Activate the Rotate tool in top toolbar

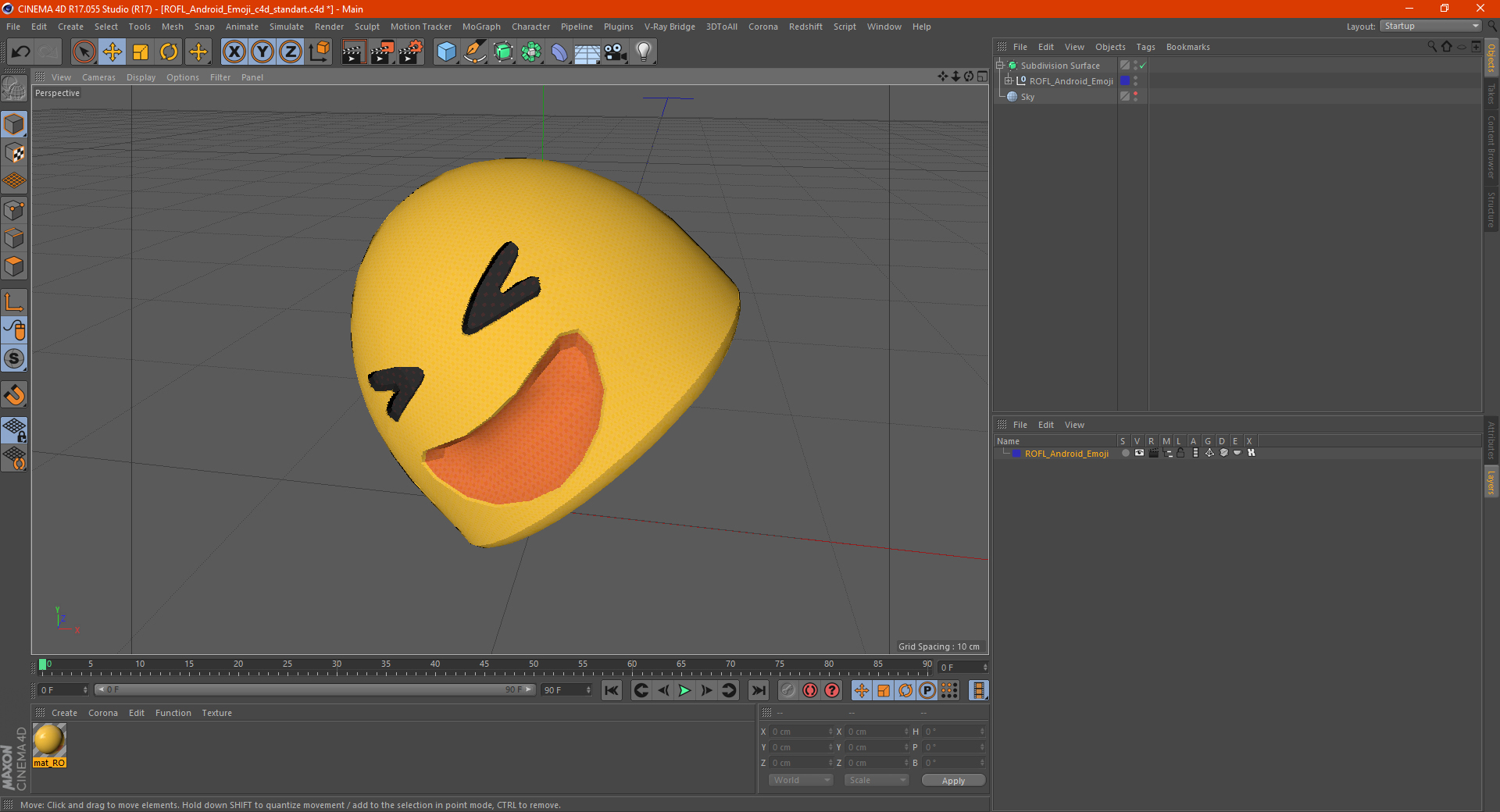tap(169, 52)
